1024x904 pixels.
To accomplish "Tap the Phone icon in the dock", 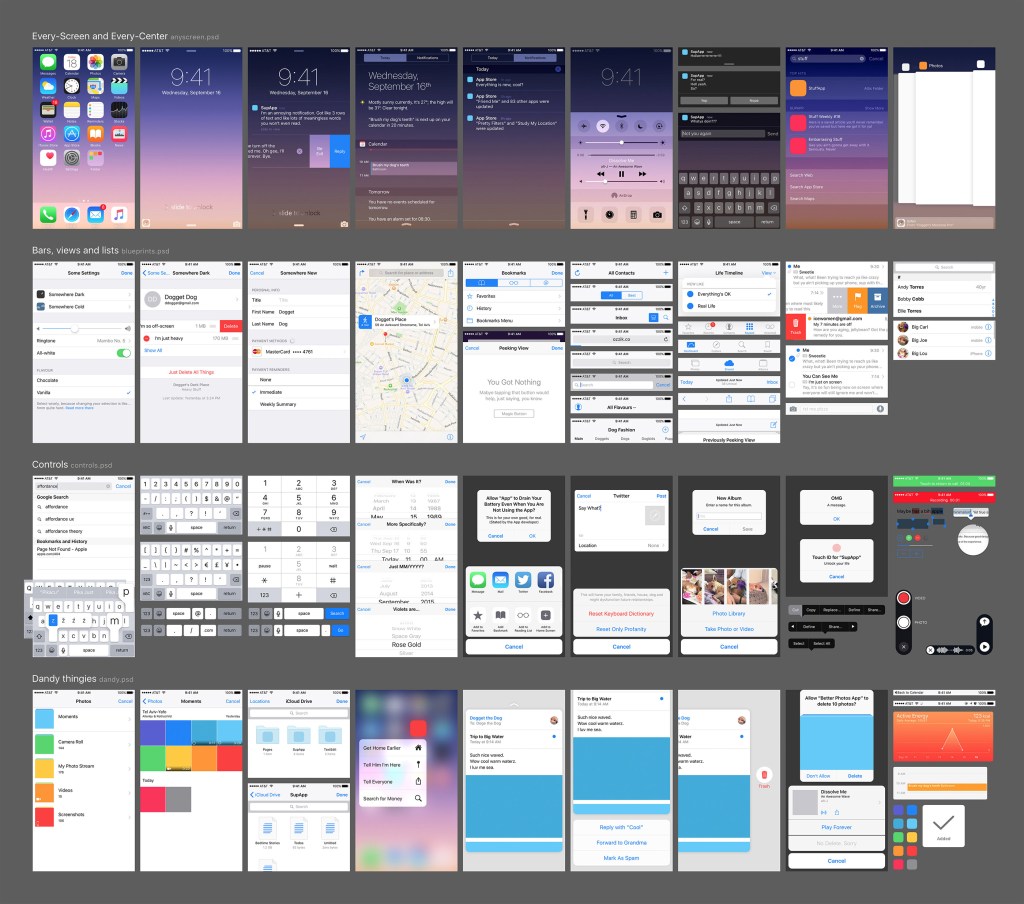I will tap(47, 214).
